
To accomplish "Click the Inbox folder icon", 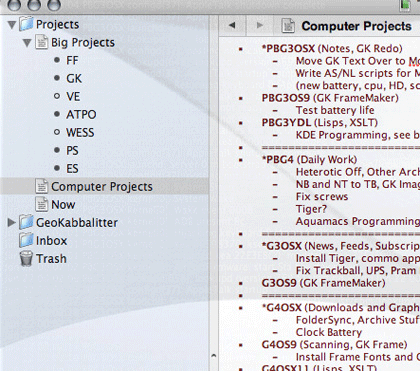I will [26, 240].
